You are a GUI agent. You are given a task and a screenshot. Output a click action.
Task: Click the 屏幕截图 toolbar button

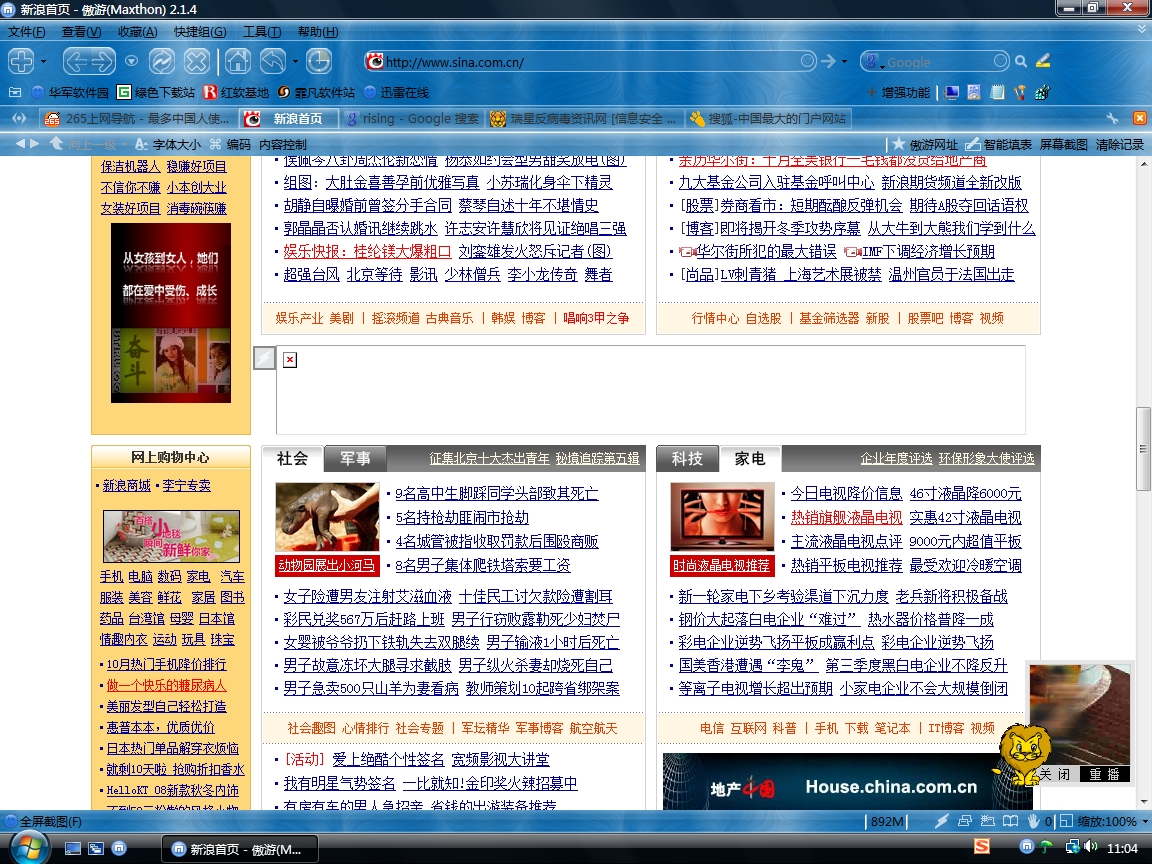(1063, 145)
